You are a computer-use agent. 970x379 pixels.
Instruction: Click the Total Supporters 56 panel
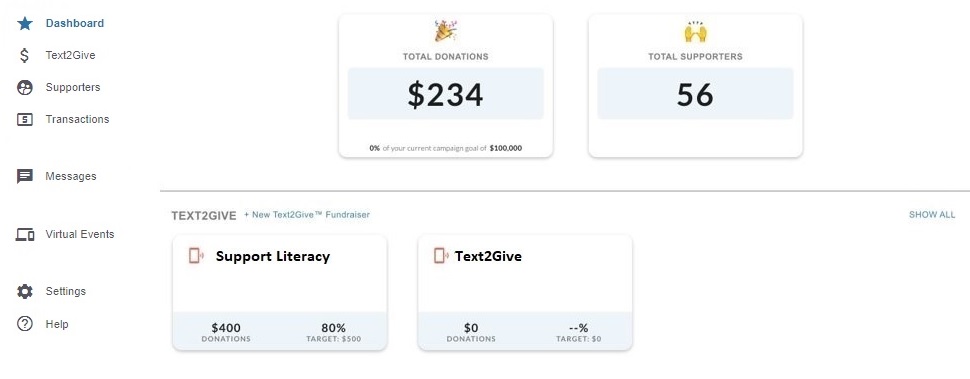coord(695,94)
